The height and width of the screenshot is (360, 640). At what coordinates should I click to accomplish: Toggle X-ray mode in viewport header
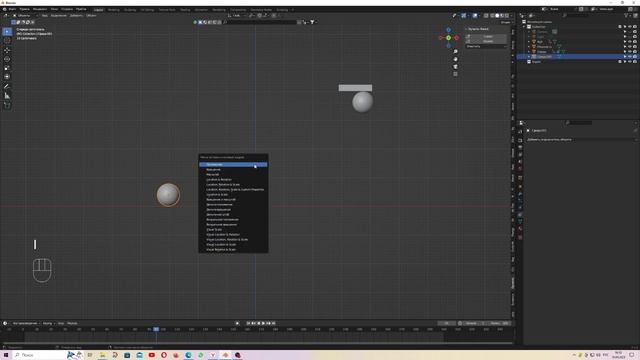tap(486, 16)
